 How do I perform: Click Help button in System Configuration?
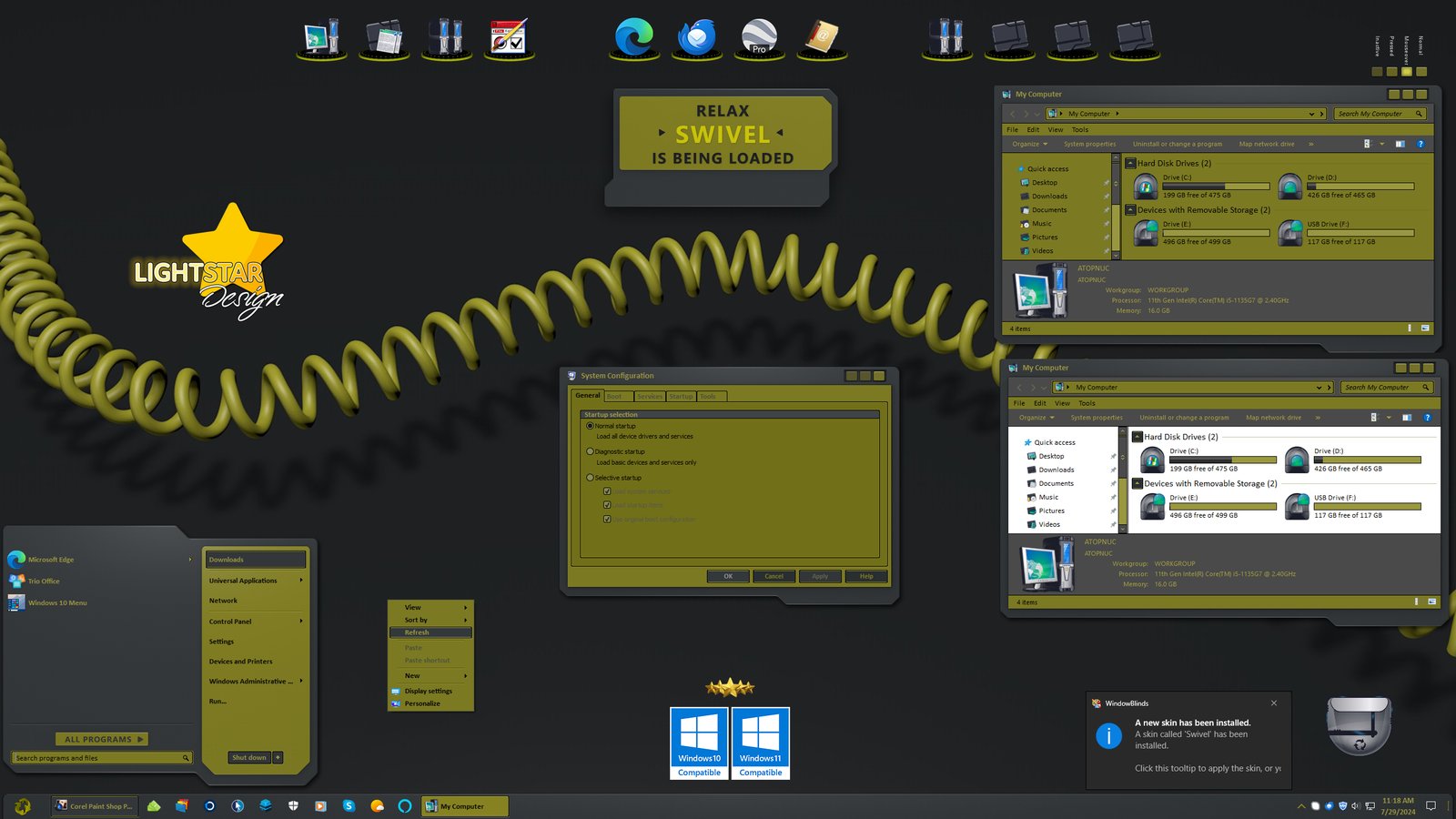point(866,576)
